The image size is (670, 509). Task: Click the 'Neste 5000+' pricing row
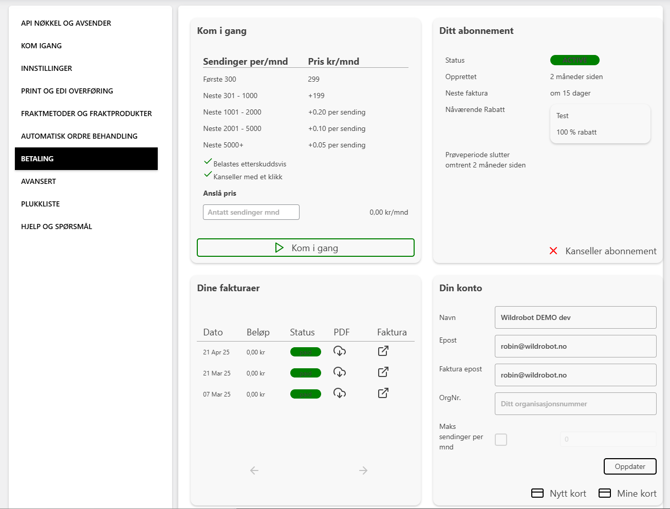tap(306, 145)
